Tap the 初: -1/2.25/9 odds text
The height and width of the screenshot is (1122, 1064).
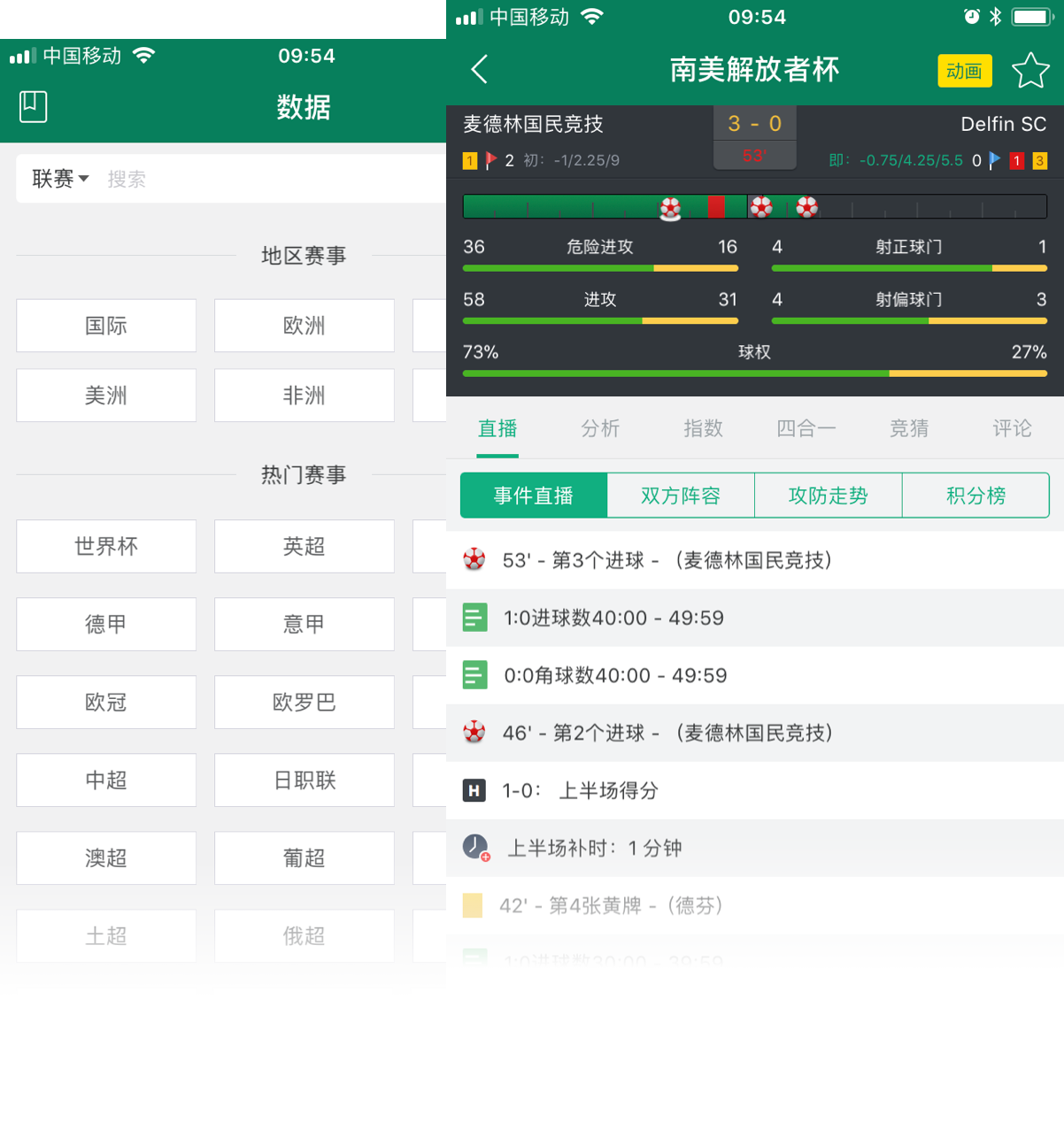click(572, 160)
